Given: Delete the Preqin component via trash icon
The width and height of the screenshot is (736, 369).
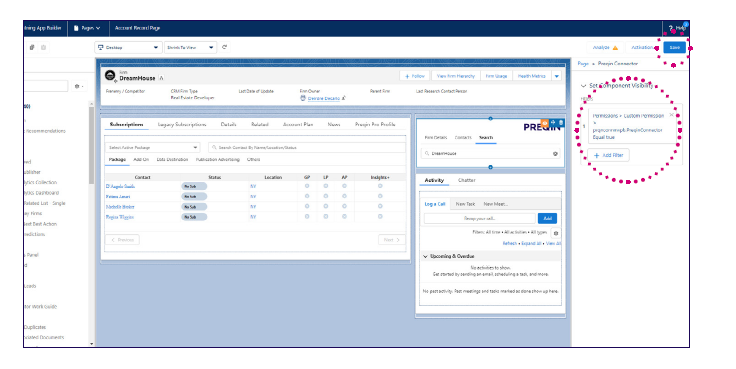Looking at the screenshot, I should pos(560,123).
